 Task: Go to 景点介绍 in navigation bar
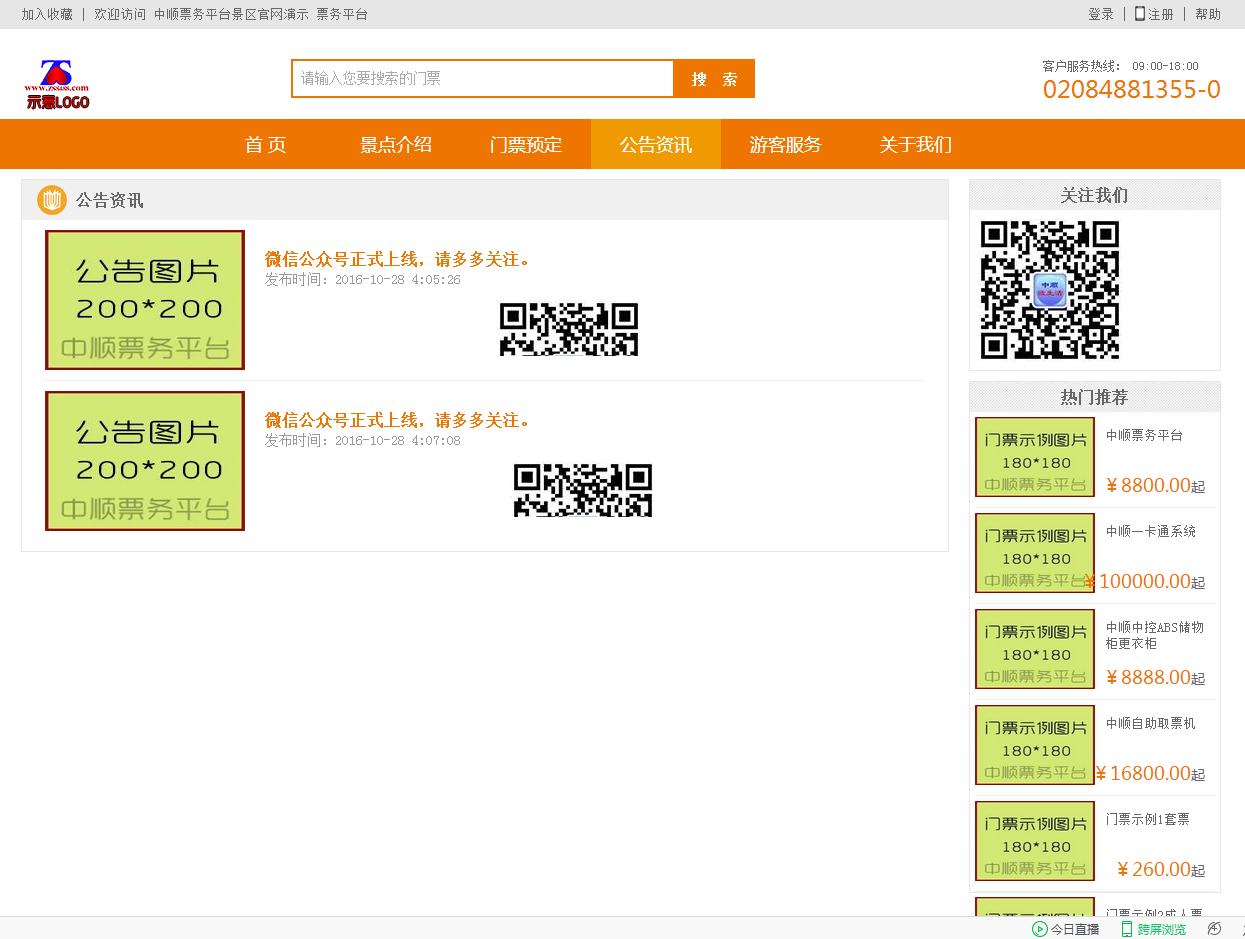396,144
